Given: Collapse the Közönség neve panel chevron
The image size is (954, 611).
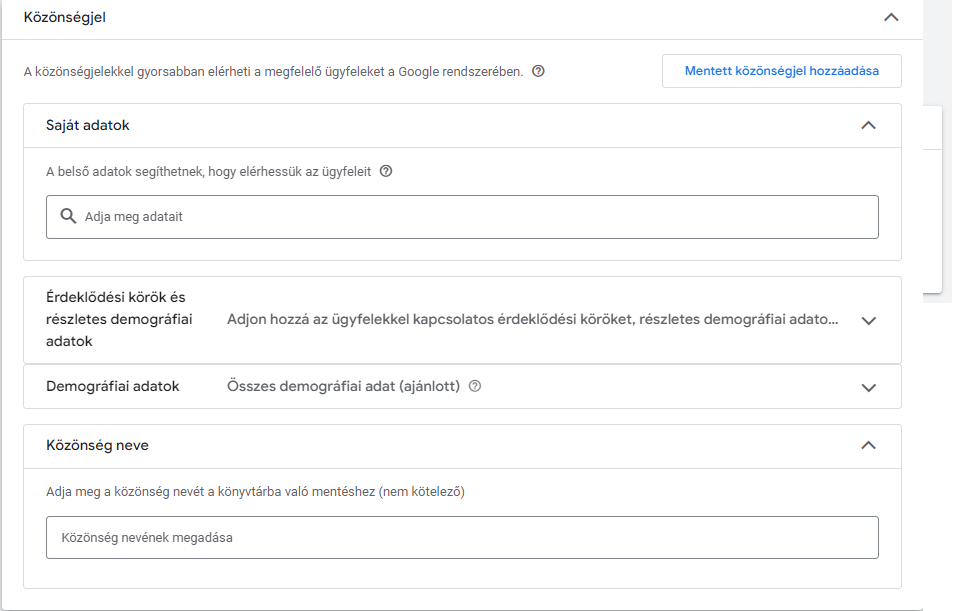Looking at the screenshot, I should click(x=868, y=446).
